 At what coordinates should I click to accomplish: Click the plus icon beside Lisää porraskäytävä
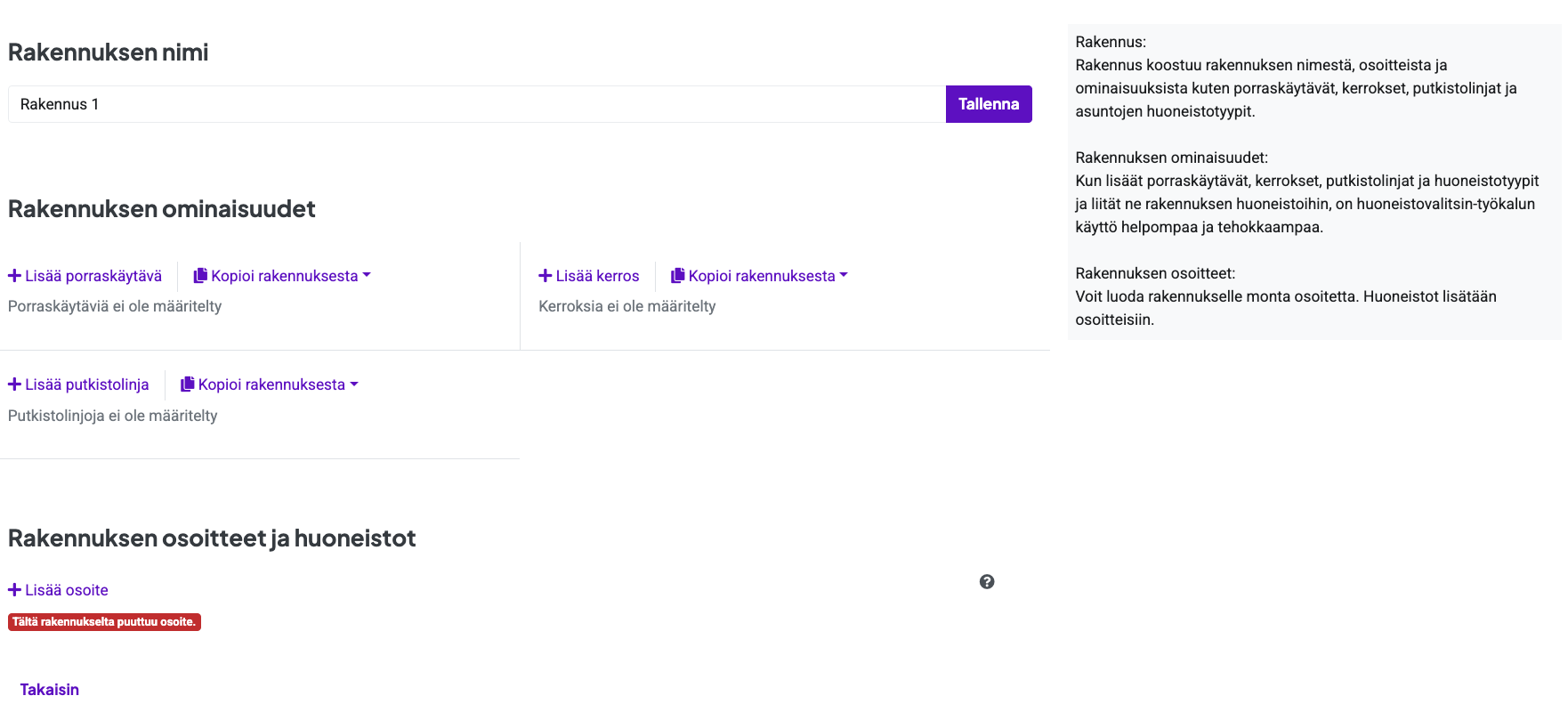coord(14,276)
